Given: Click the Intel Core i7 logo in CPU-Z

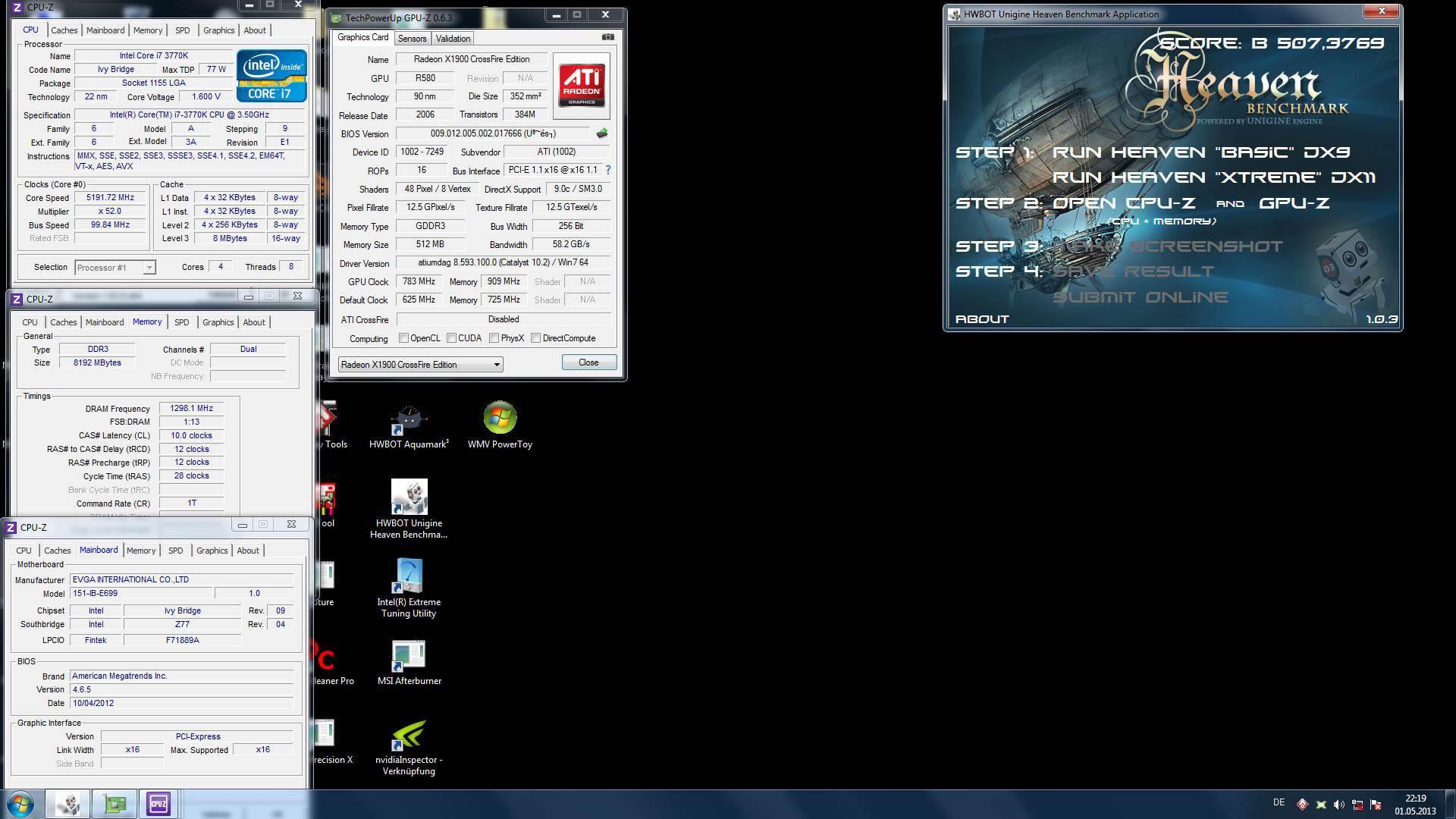Looking at the screenshot, I should (x=271, y=76).
